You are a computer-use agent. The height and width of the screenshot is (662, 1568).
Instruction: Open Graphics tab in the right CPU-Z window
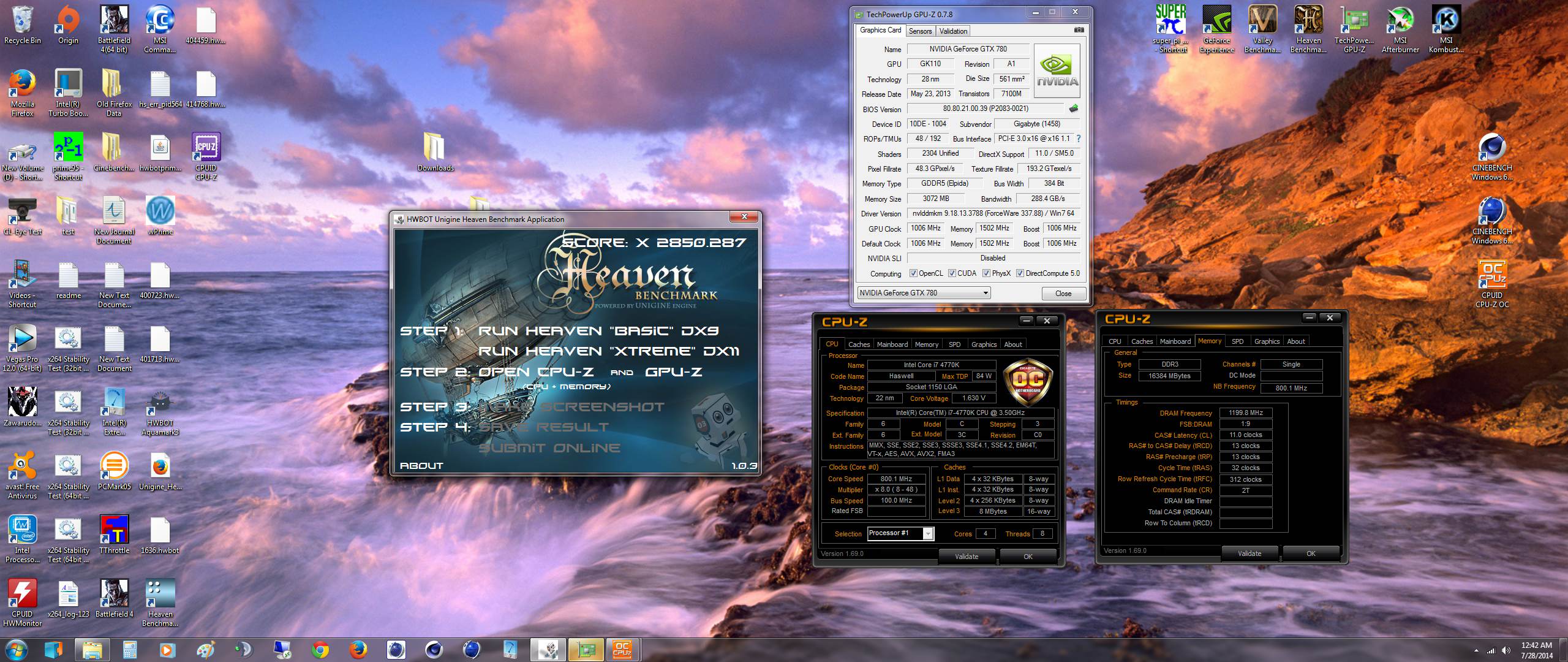(x=1267, y=341)
